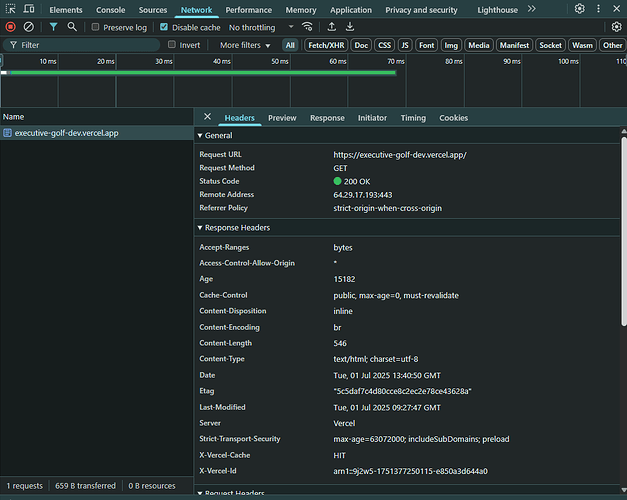Show more tabs chevron

pos(531,9)
